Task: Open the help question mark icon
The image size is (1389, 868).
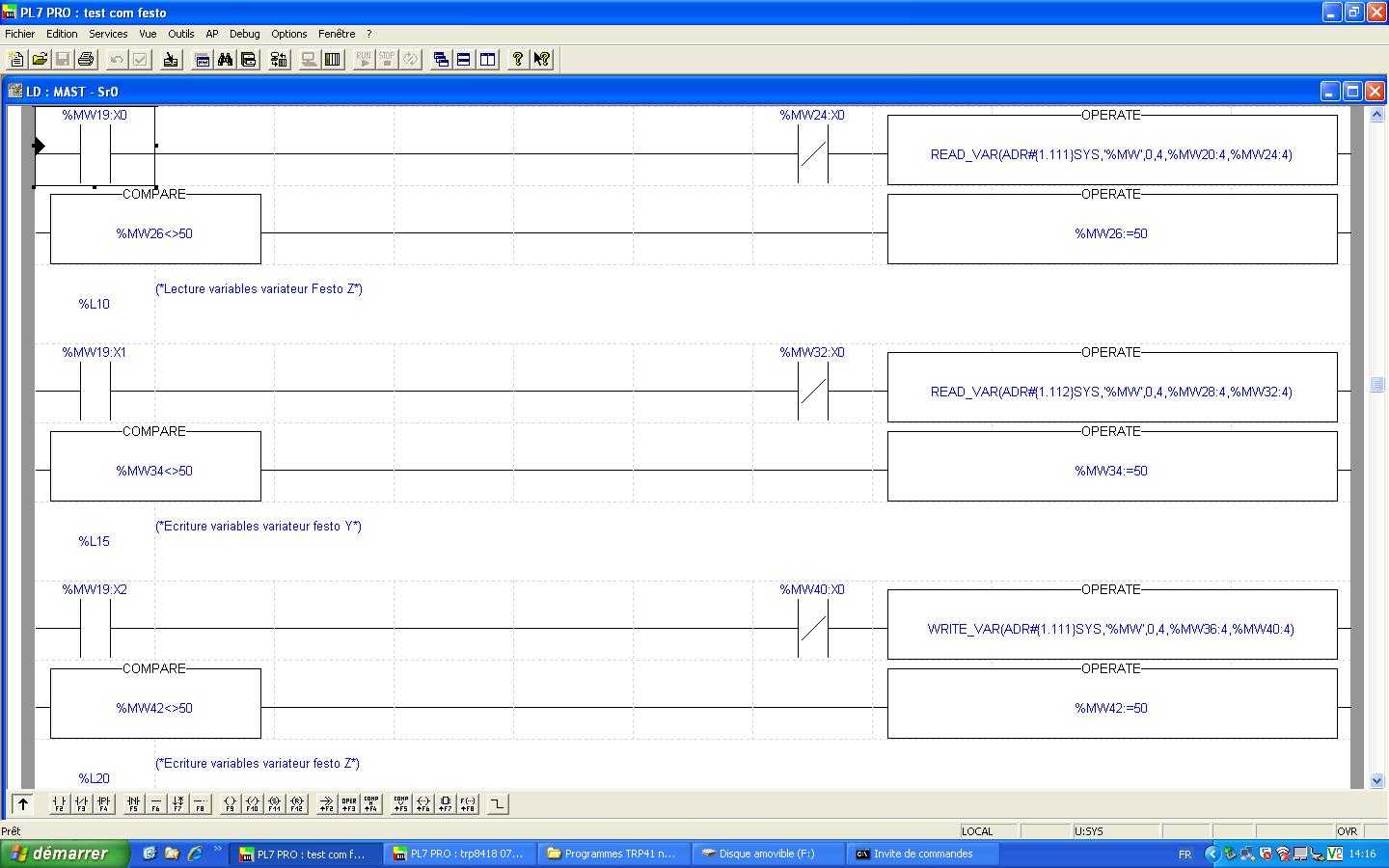Action: [518, 60]
